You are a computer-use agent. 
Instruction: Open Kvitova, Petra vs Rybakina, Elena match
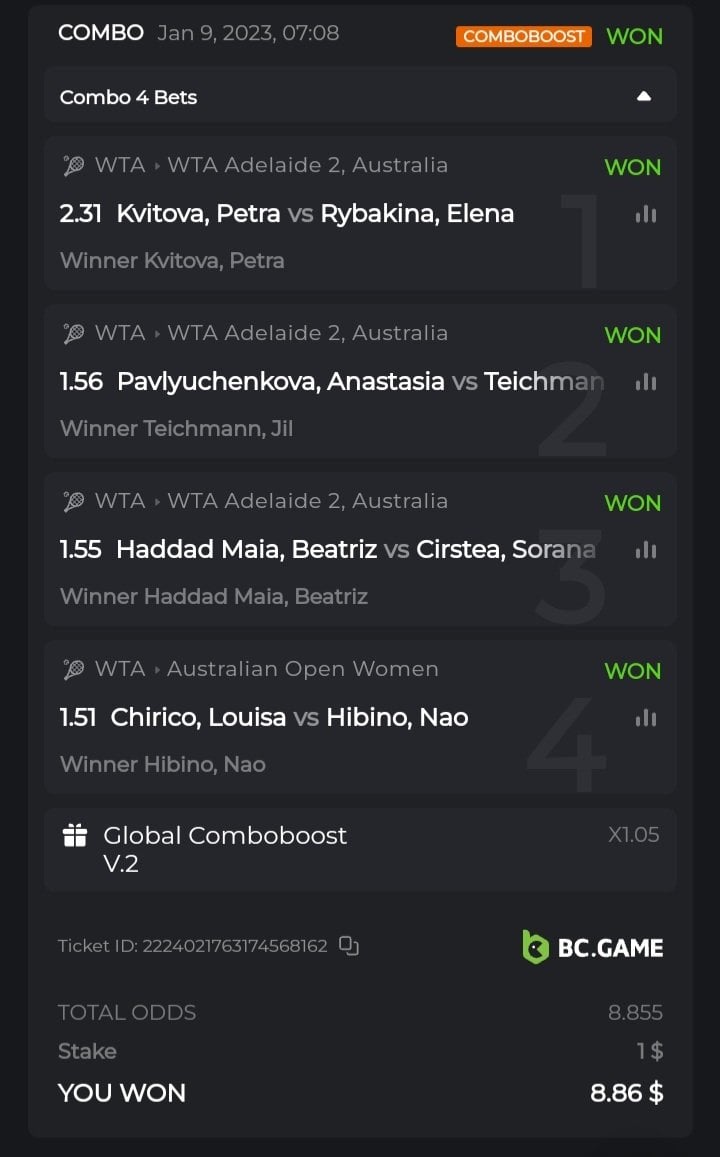[x=315, y=214]
